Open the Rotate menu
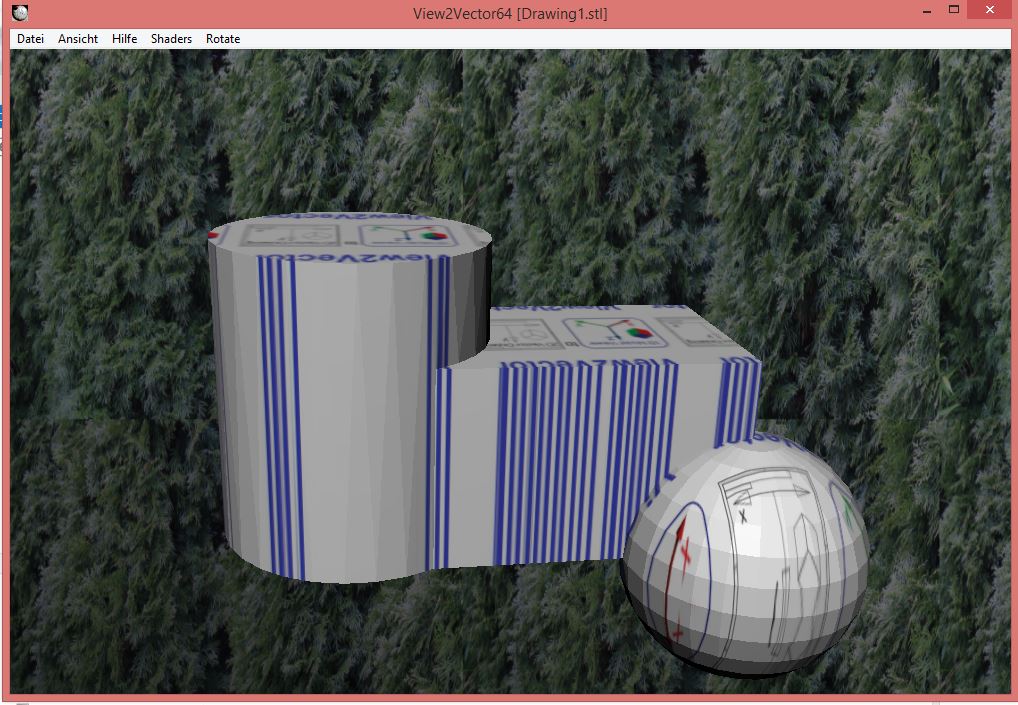This screenshot has width=1018, height=705. (x=223, y=39)
